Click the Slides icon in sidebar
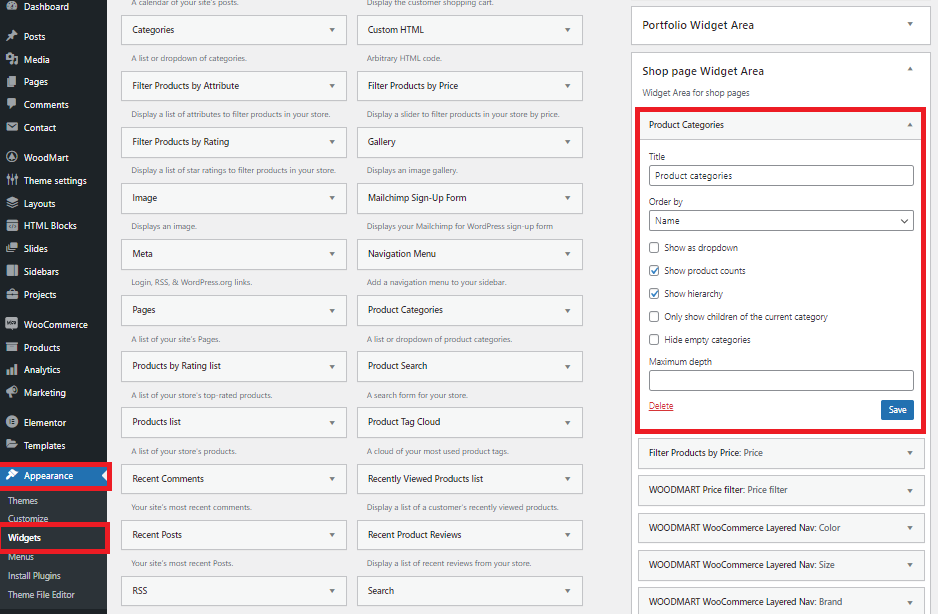Viewport: 938px width, 614px height. pyautogui.click(x=12, y=248)
